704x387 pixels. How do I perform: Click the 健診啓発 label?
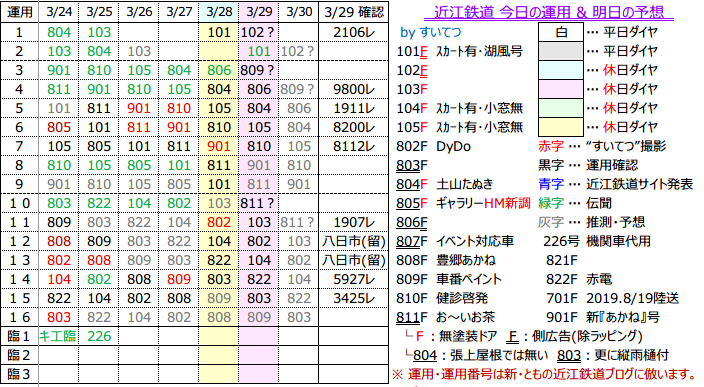click(x=462, y=298)
